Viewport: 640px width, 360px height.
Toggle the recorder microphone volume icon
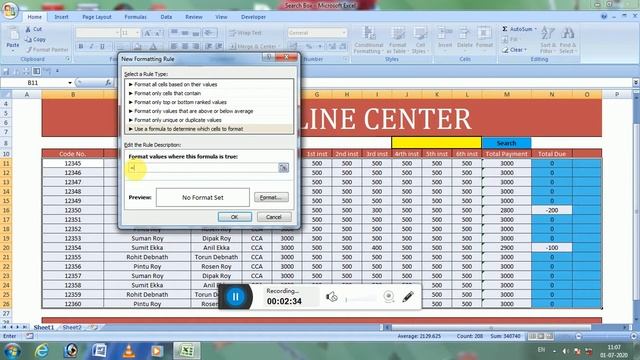(x=331, y=297)
